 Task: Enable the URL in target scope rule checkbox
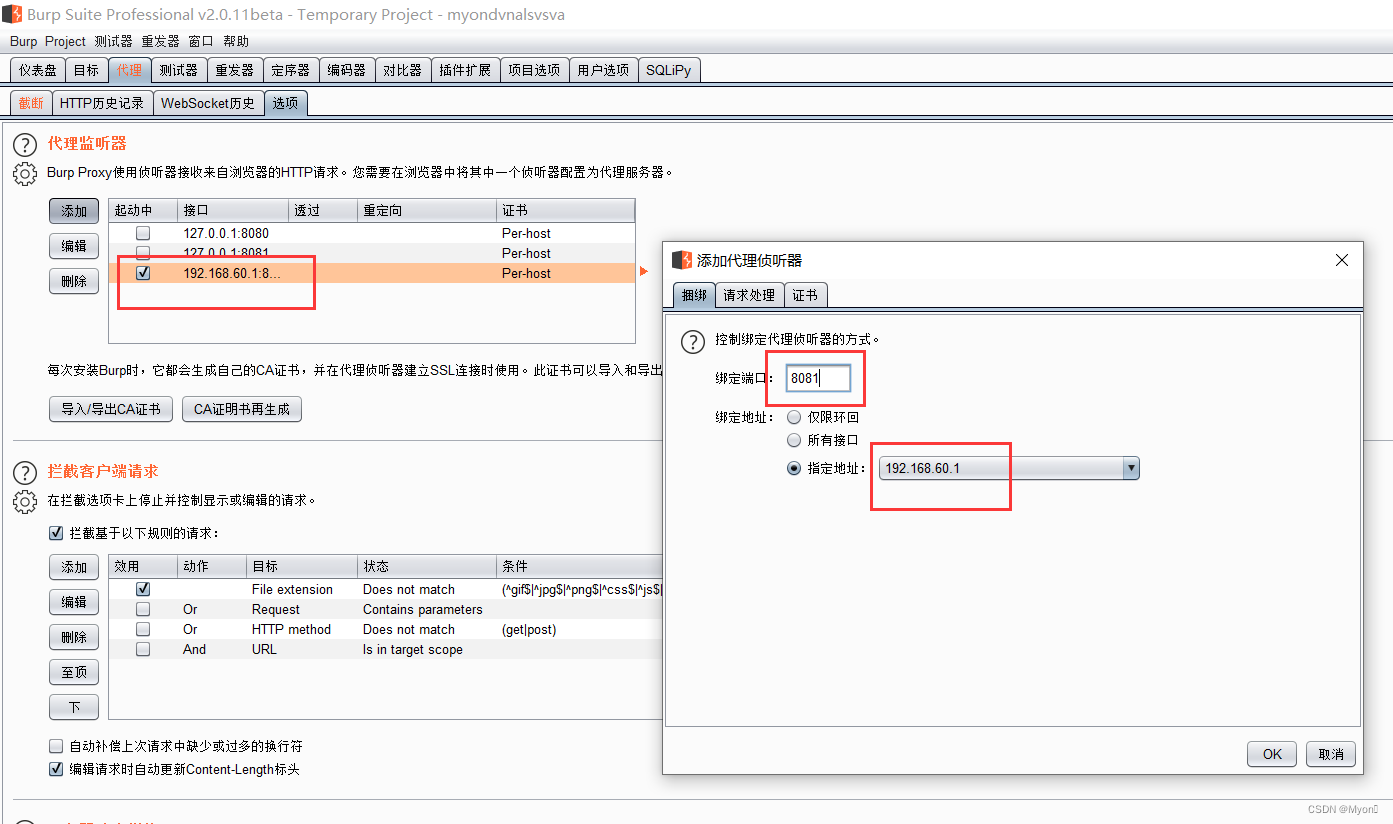point(143,649)
